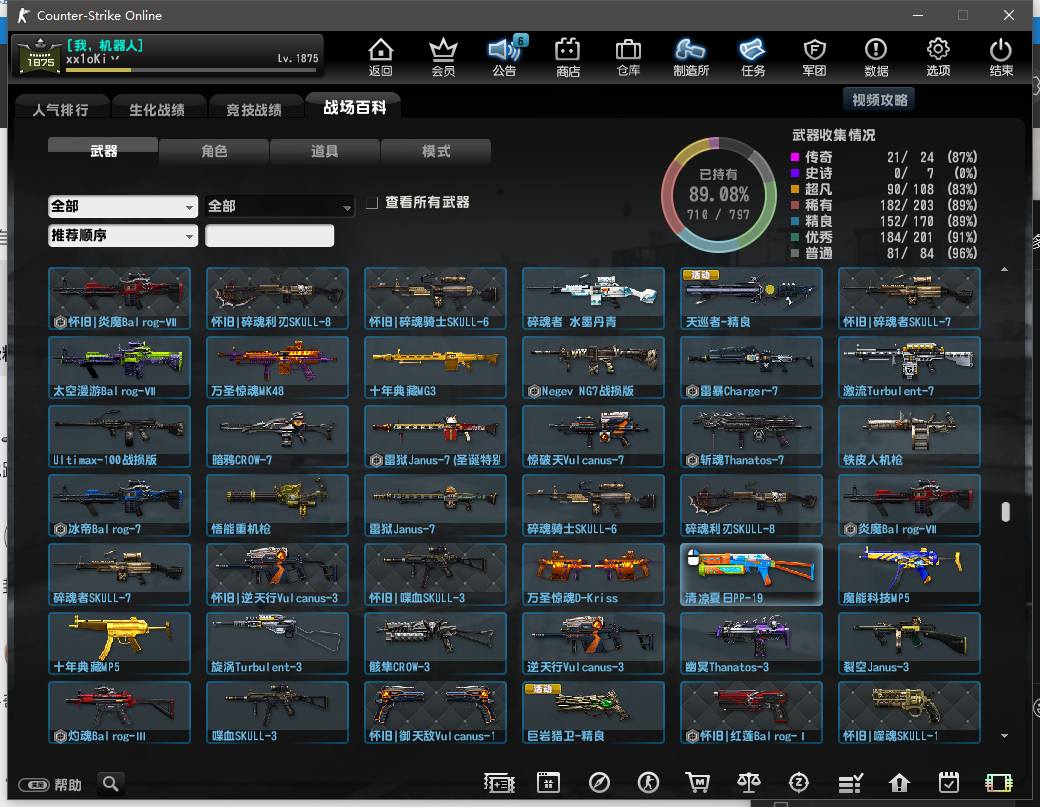The width and height of the screenshot is (1040, 807).
Task: Click the scroll up arrow of weapon list
Action: click(x=1005, y=269)
